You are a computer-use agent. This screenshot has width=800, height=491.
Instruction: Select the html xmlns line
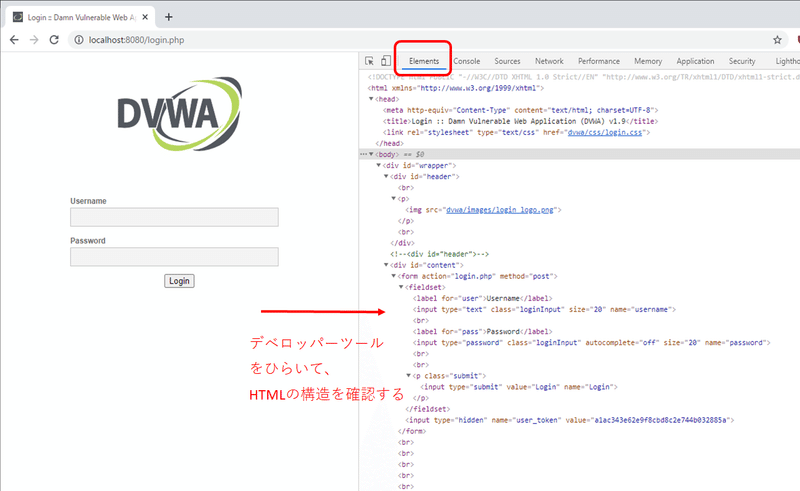coord(456,88)
